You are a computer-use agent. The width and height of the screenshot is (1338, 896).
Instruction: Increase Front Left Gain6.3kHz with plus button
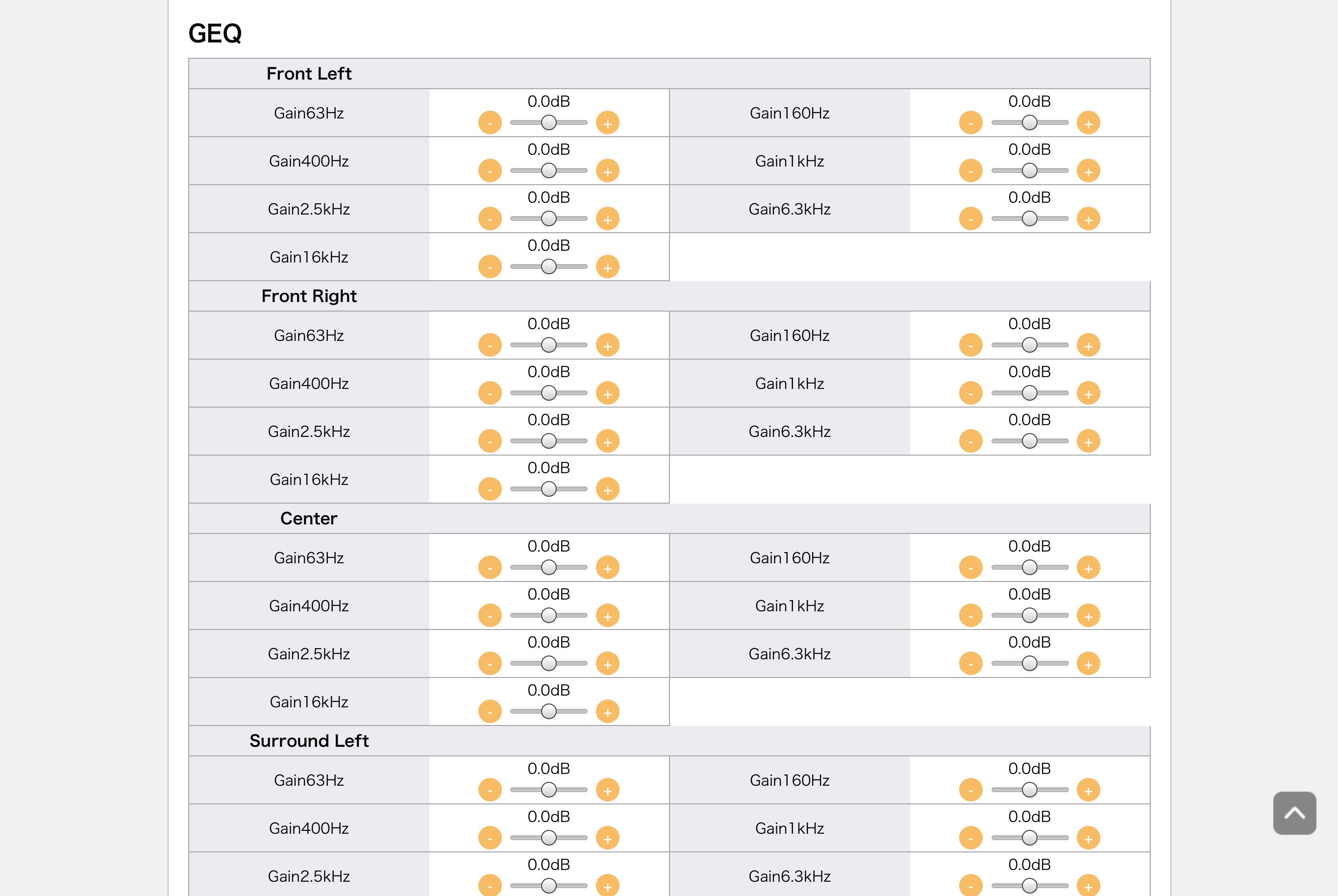(1088, 219)
